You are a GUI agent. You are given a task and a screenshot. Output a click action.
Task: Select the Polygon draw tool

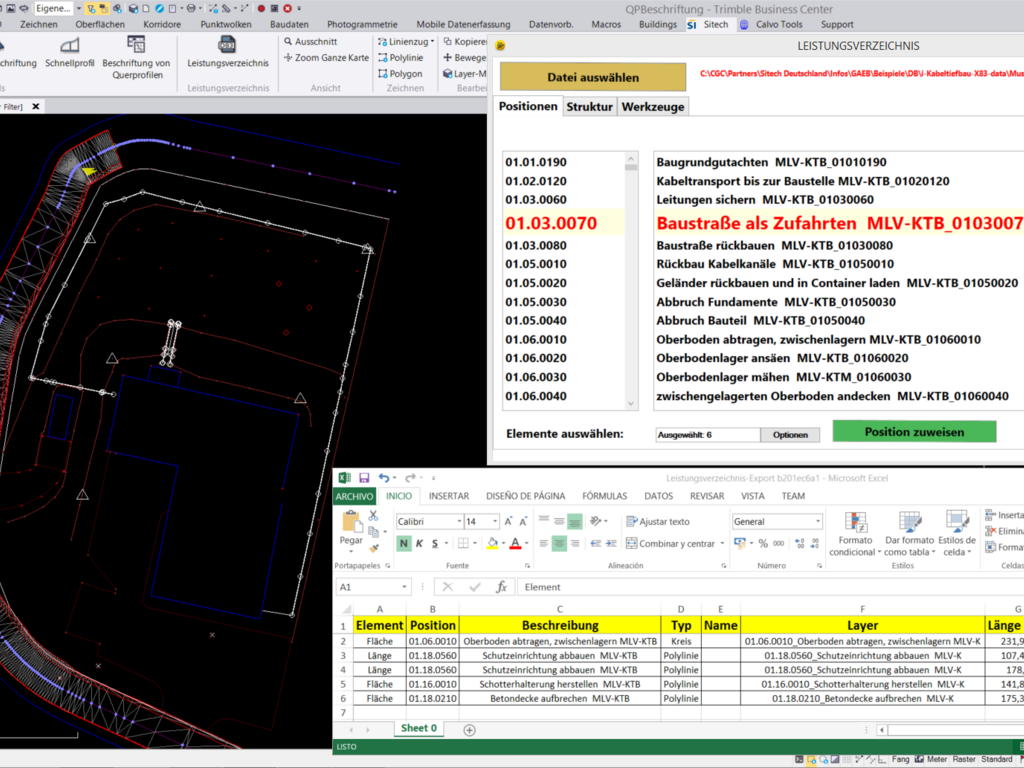(x=400, y=74)
